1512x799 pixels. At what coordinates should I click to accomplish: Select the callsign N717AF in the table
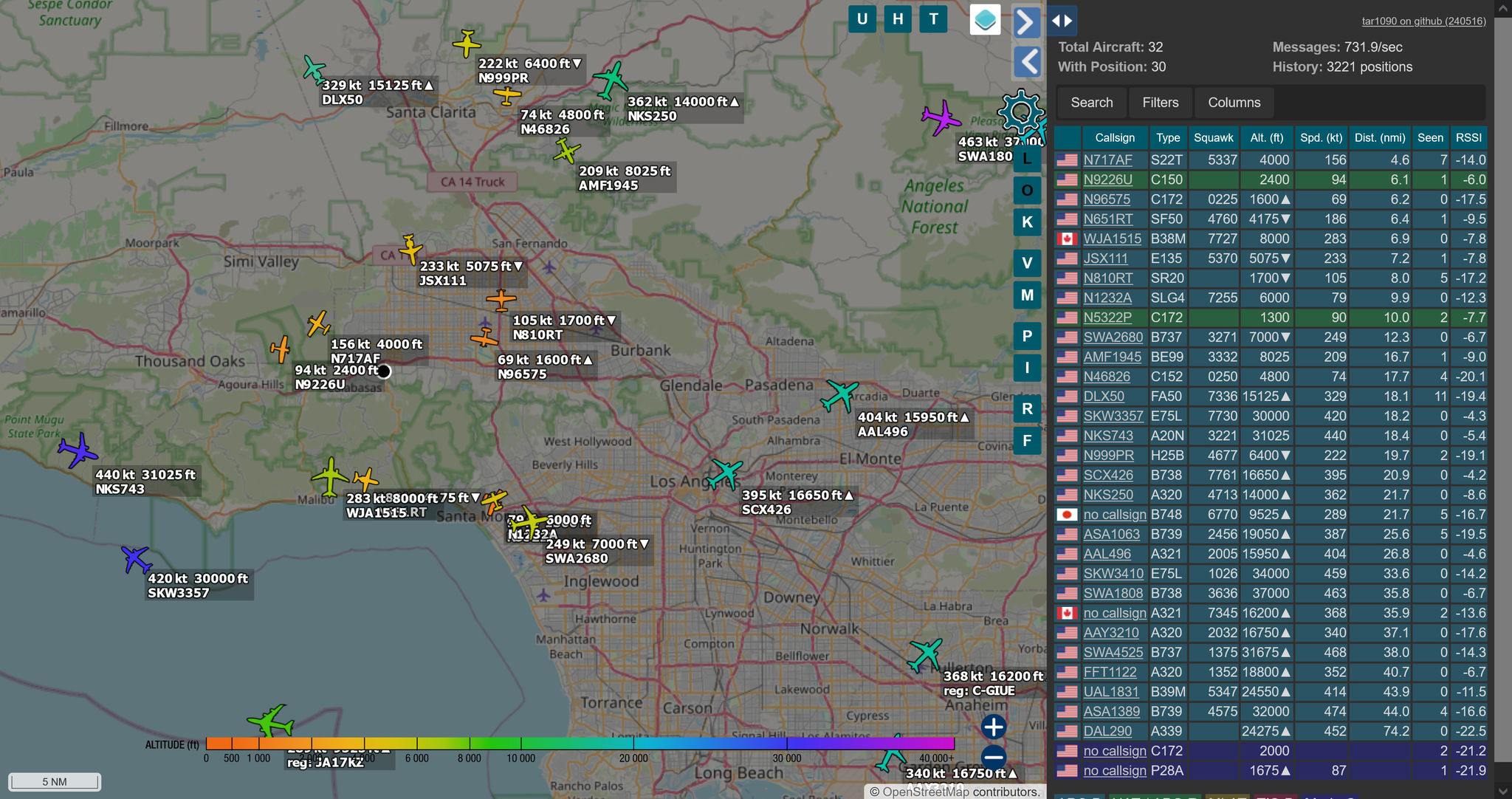tap(1108, 160)
